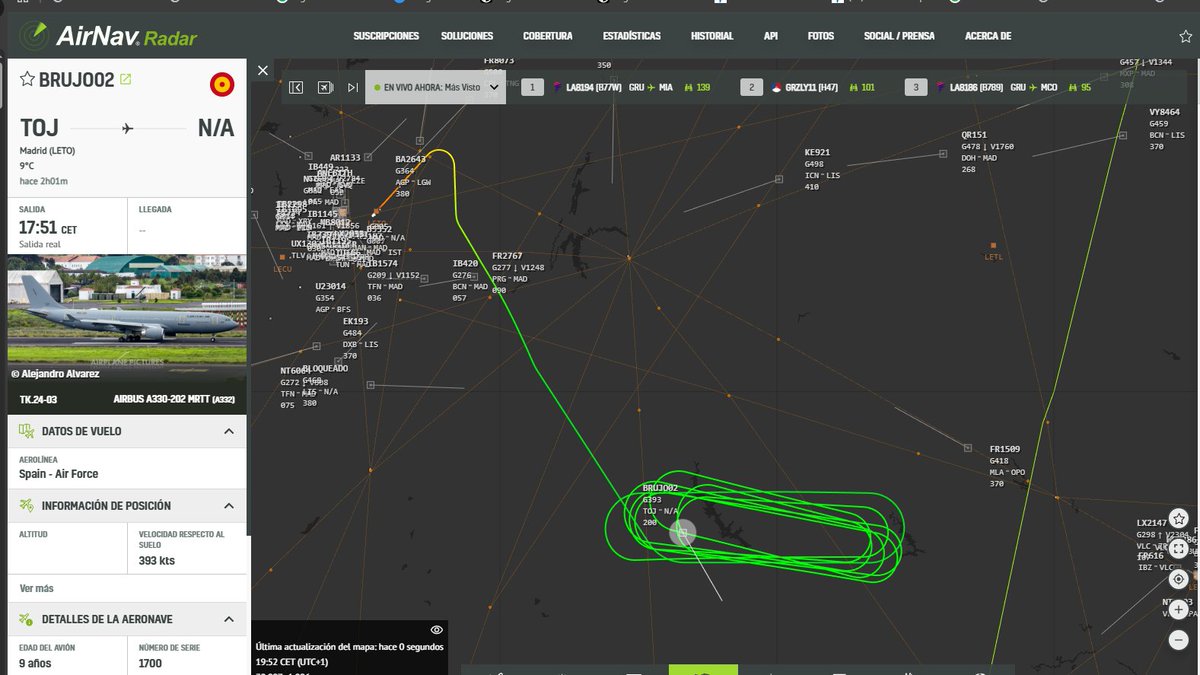Image resolution: width=1200 pixels, height=675 pixels.
Task: Open the SUSCRIPCIONES menu
Action: tap(386, 36)
